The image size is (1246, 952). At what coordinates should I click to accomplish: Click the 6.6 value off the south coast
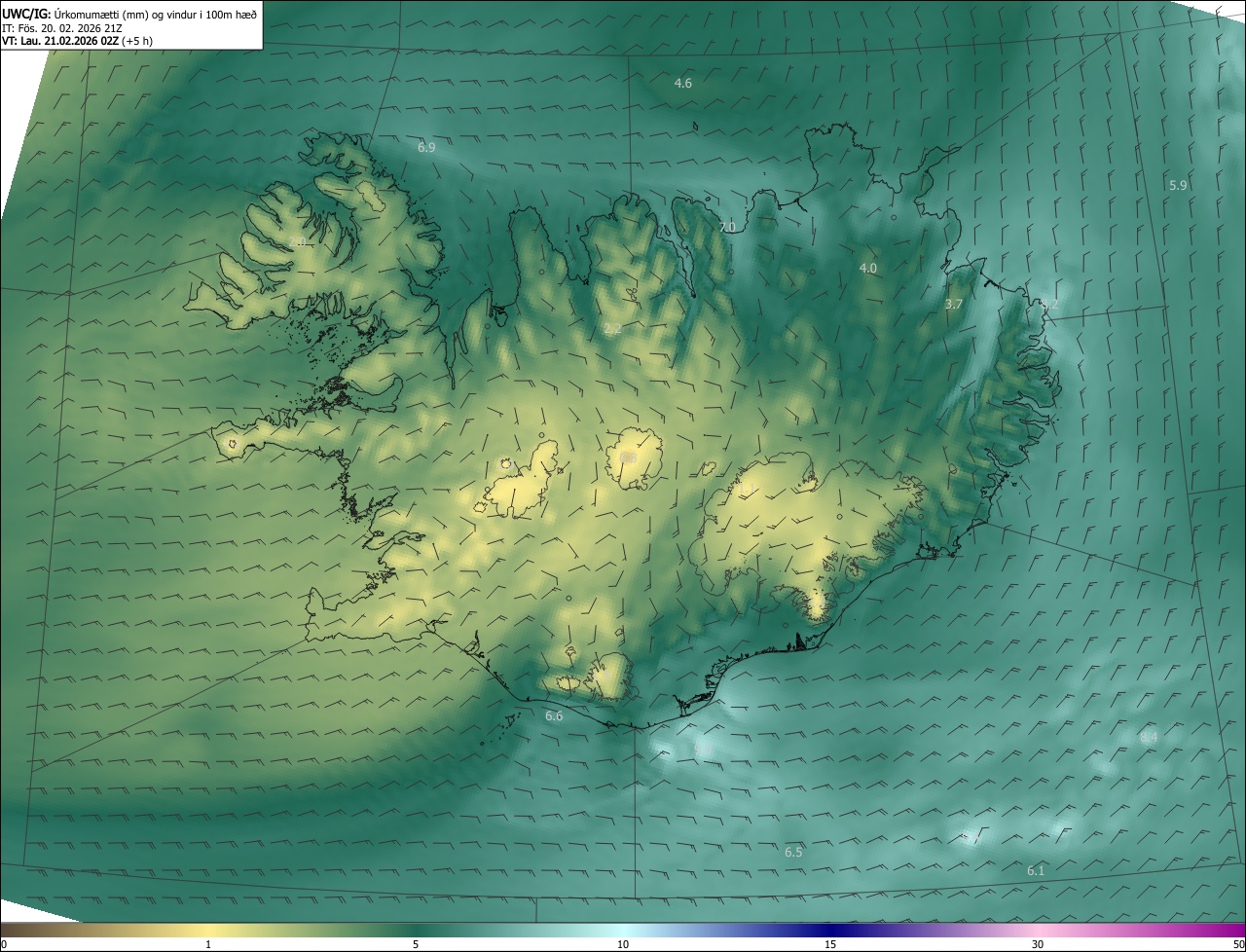click(x=554, y=715)
